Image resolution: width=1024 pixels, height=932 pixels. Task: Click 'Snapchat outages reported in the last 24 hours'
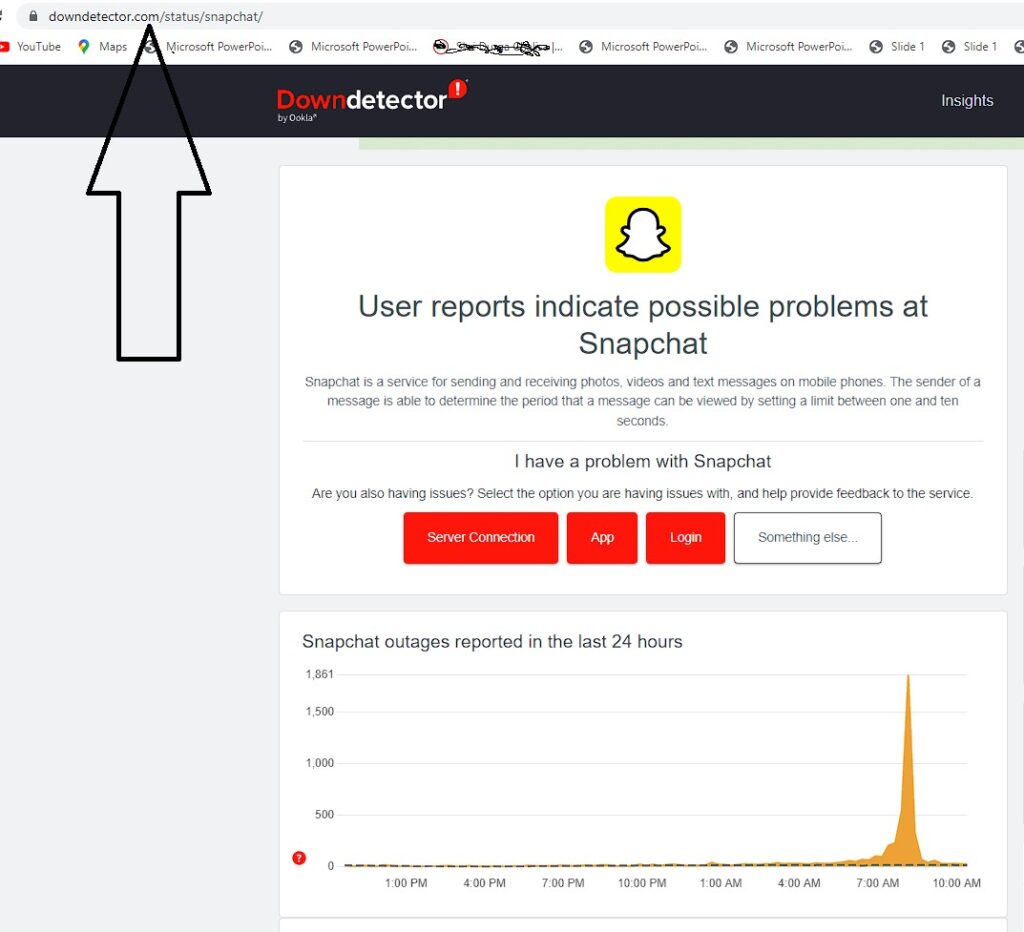tap(492, 641)
